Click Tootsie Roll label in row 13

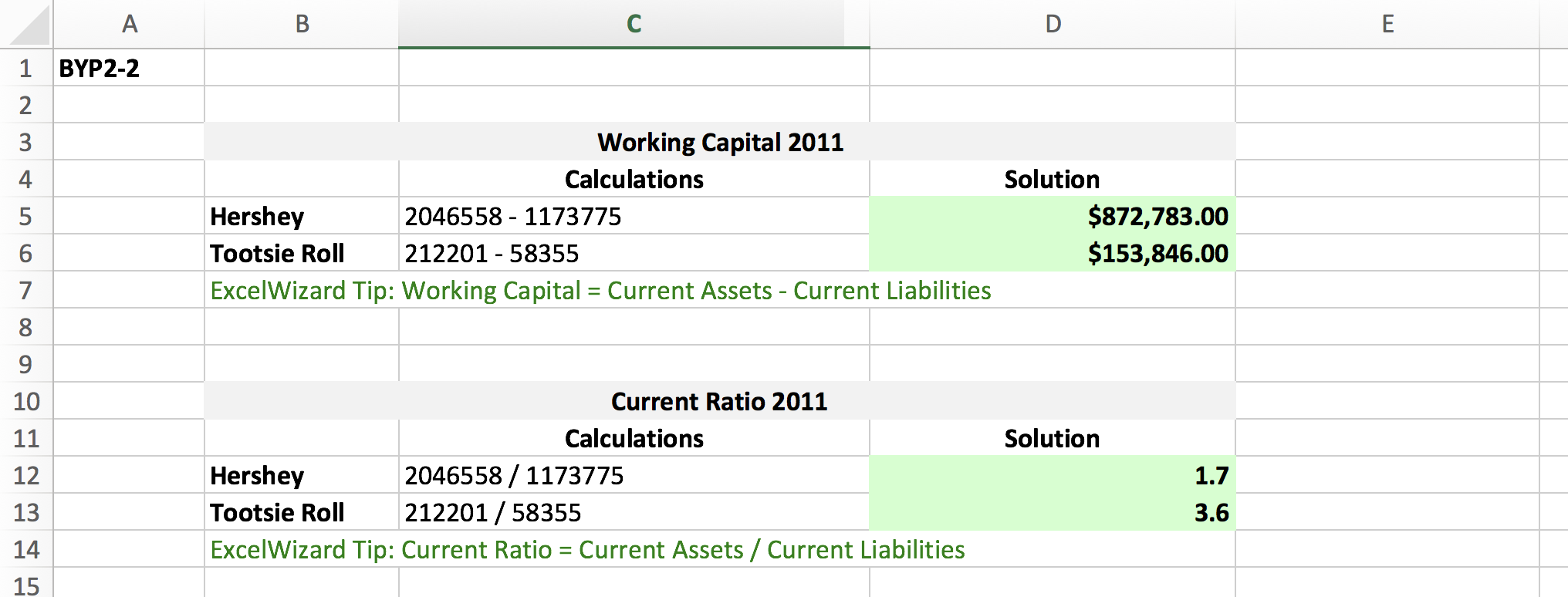click(302, 512)
